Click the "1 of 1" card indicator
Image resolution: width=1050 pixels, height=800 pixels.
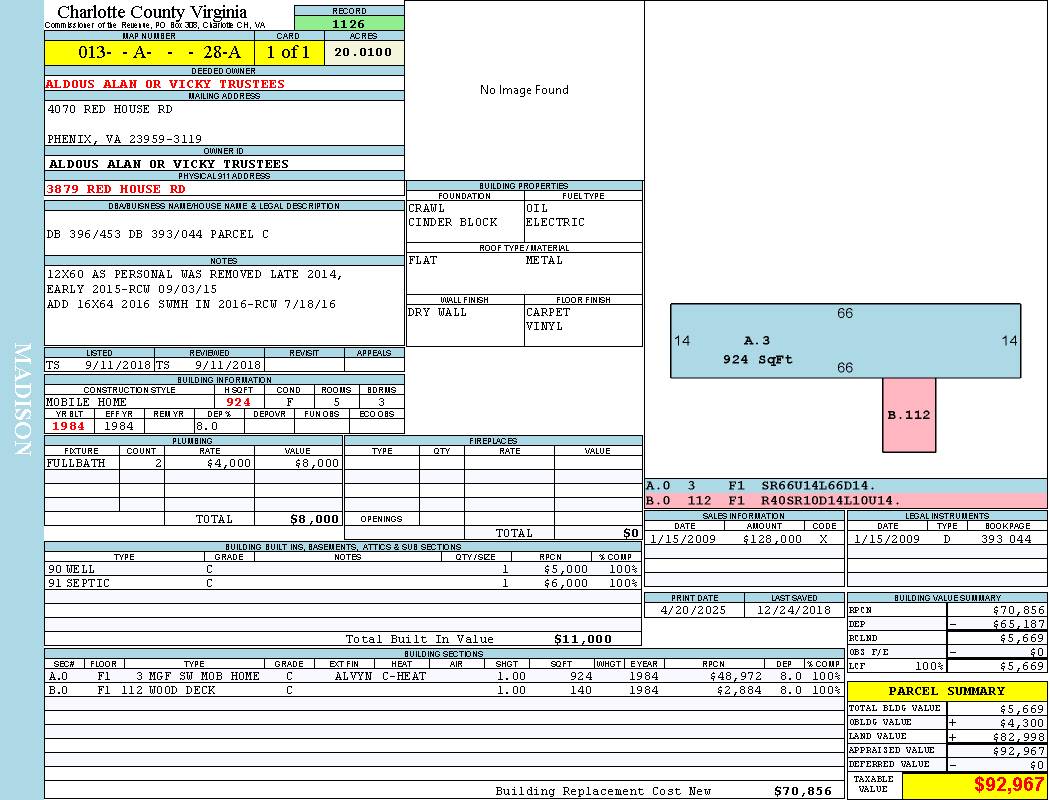tap(288, 52)
